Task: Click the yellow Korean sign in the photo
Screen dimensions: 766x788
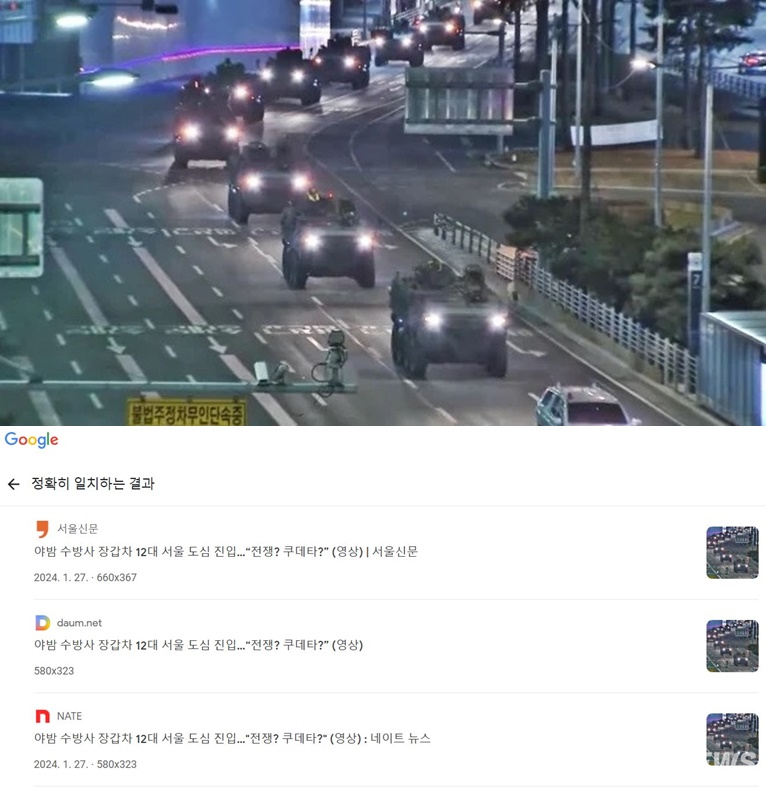Action: coord(186,413)
